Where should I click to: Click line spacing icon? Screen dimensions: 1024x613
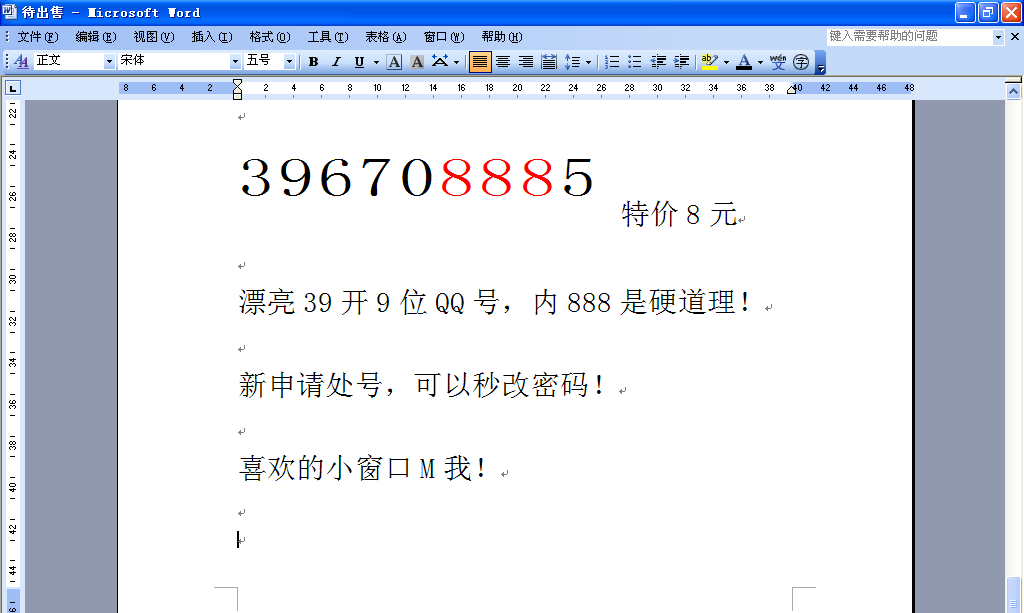572,61
